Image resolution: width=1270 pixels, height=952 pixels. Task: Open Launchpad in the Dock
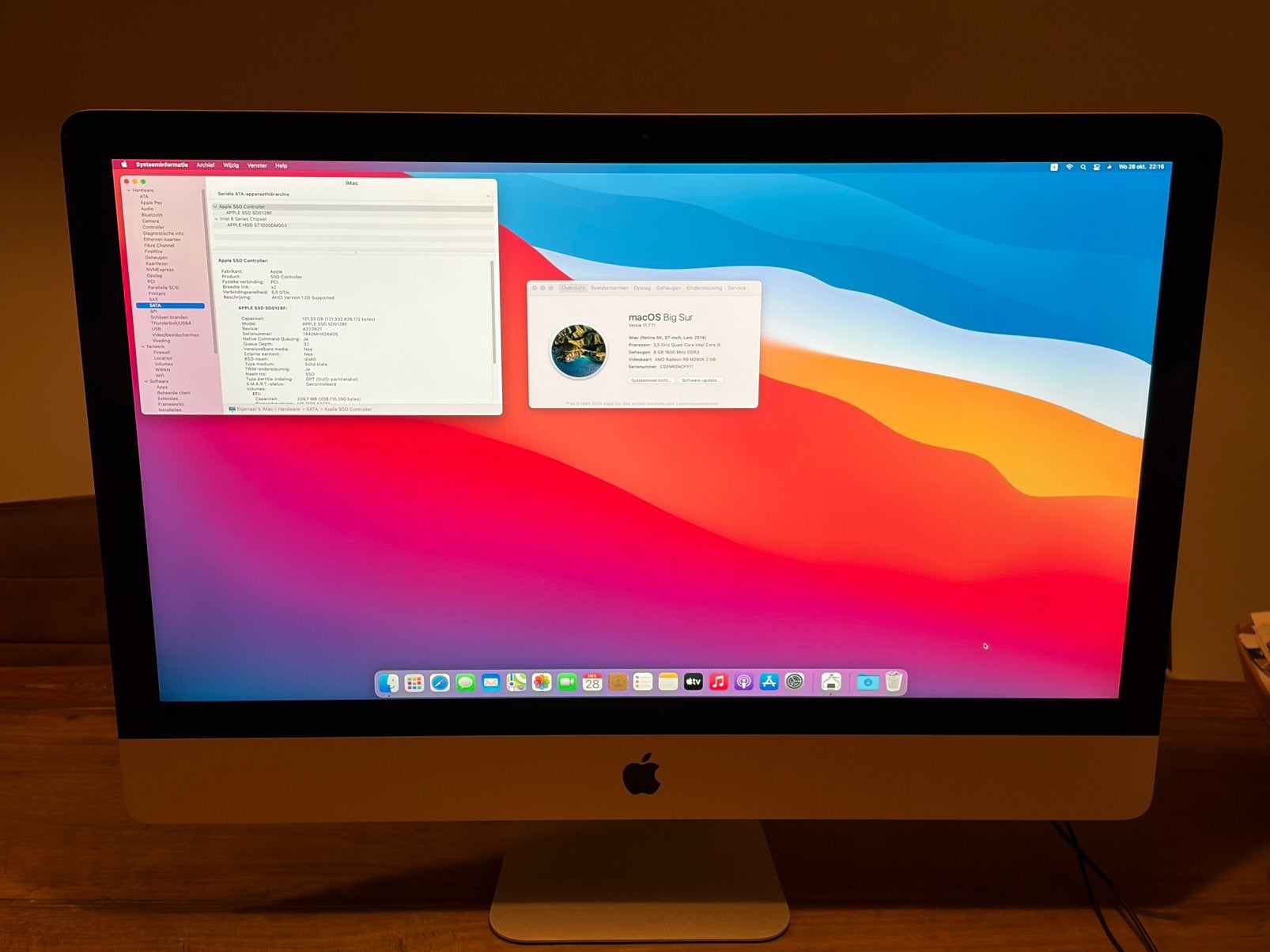[x=414, y=682]
